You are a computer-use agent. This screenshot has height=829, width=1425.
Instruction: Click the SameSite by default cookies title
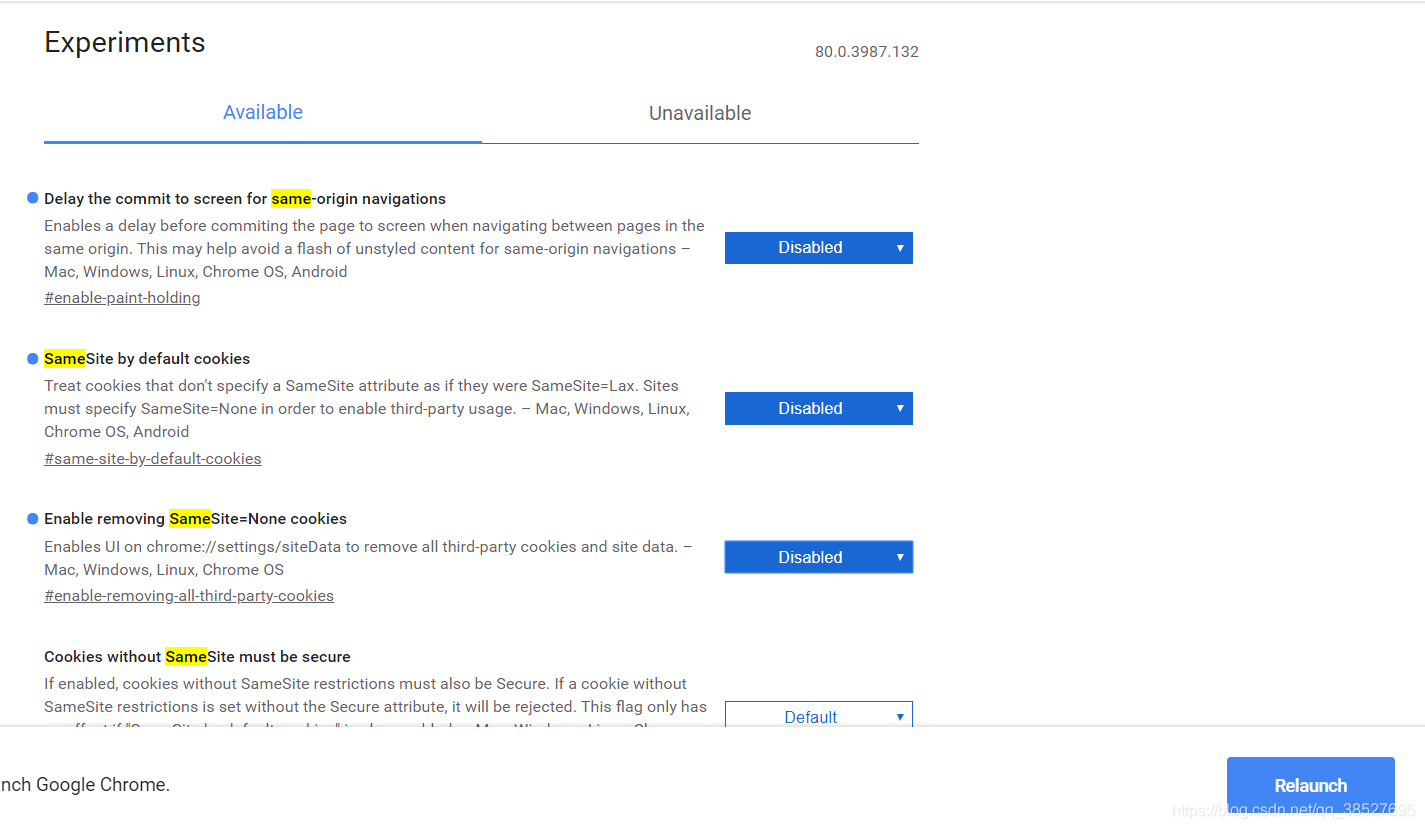(x=147, y=359)
